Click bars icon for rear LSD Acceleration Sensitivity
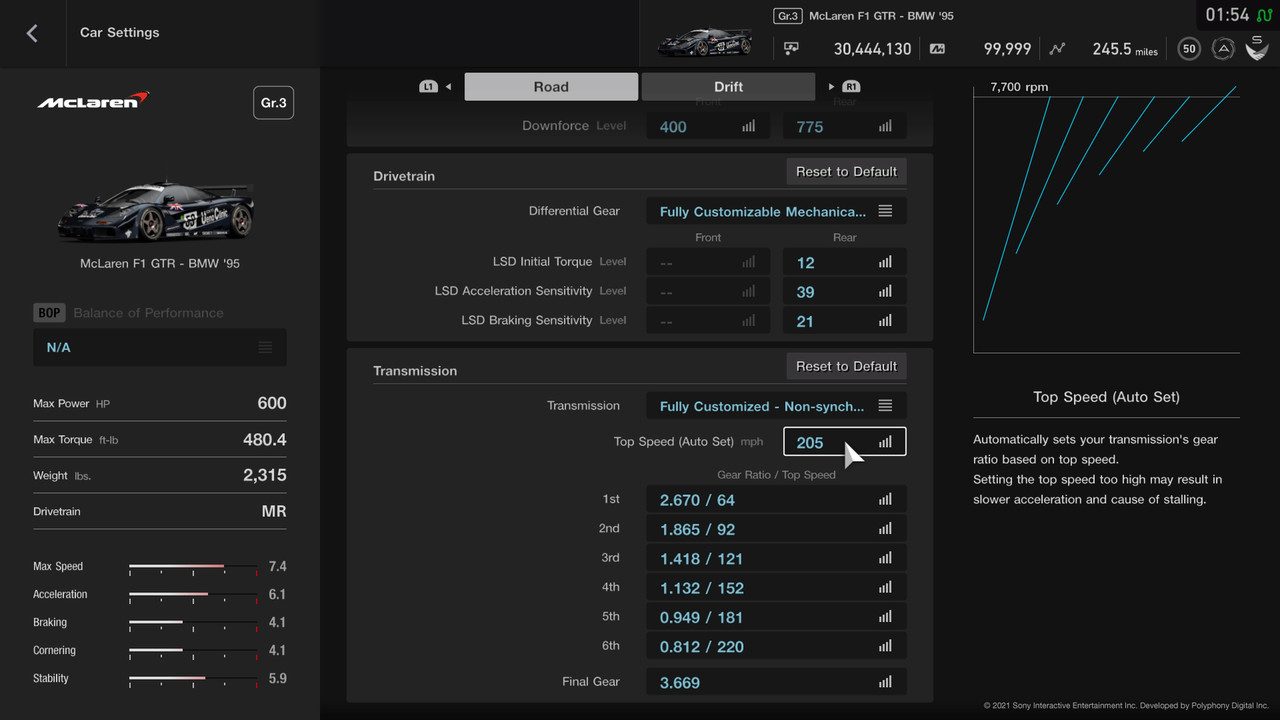 click(x=885, y=292)
